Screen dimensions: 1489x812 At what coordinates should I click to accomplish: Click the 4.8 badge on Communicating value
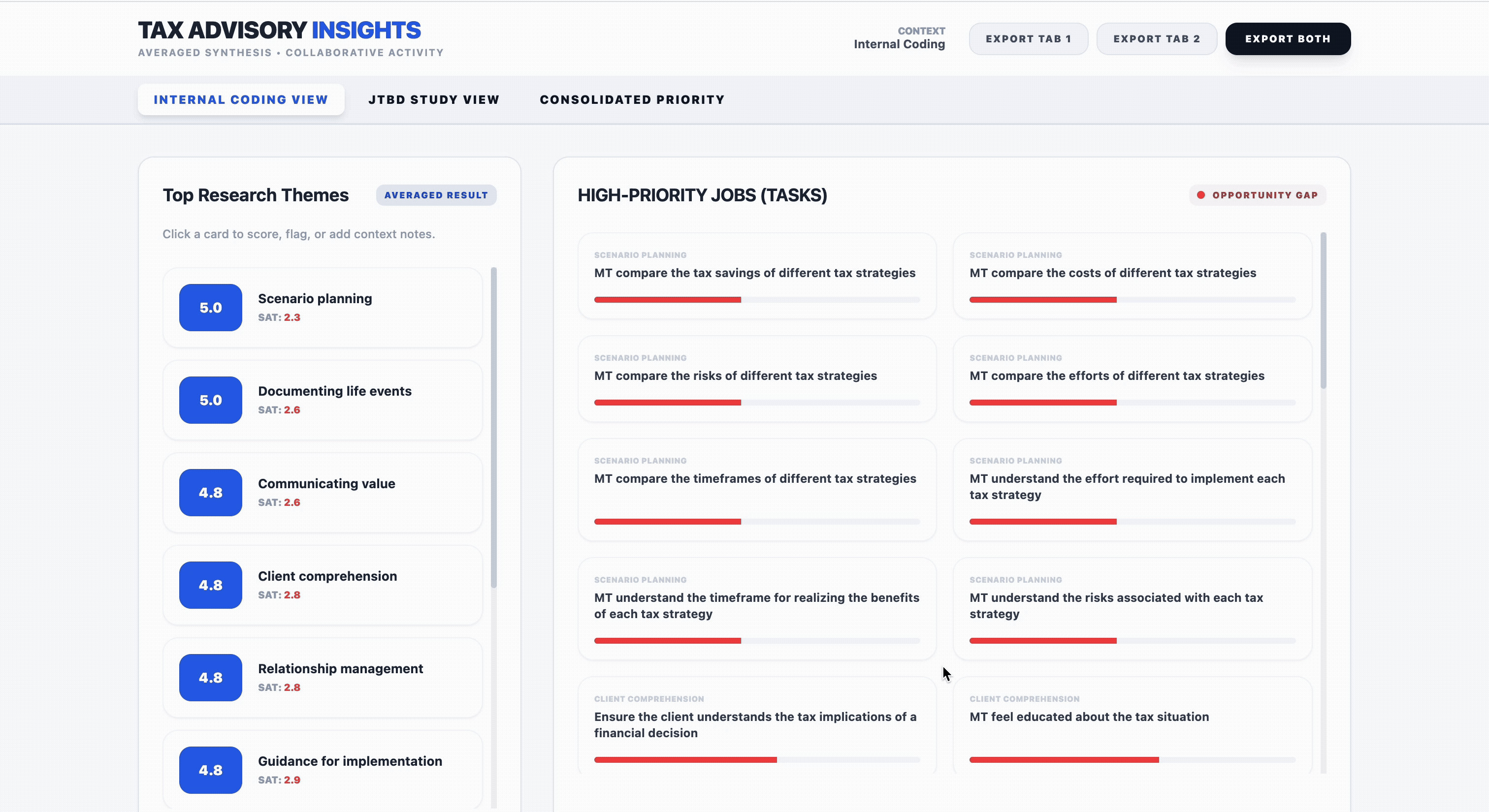(210, 492)
